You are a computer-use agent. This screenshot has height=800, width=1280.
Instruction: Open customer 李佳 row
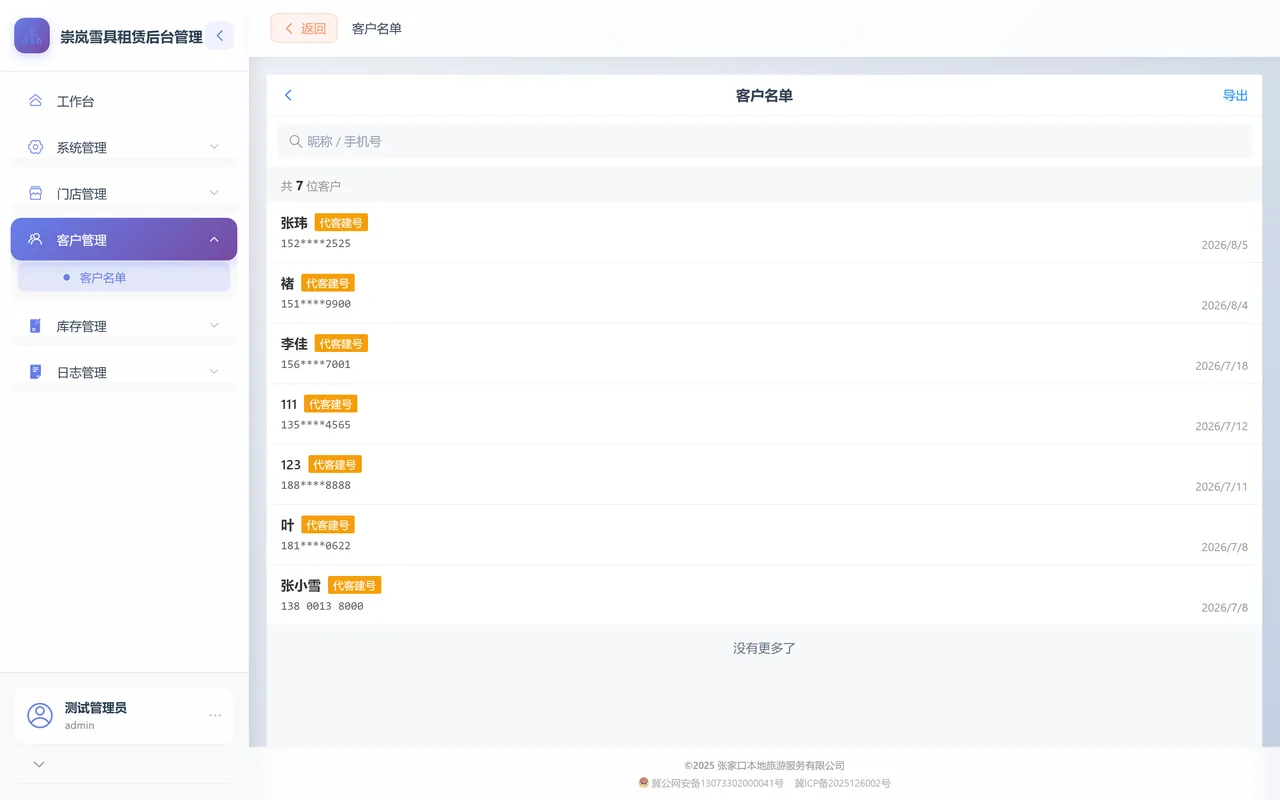pos(764,354)
